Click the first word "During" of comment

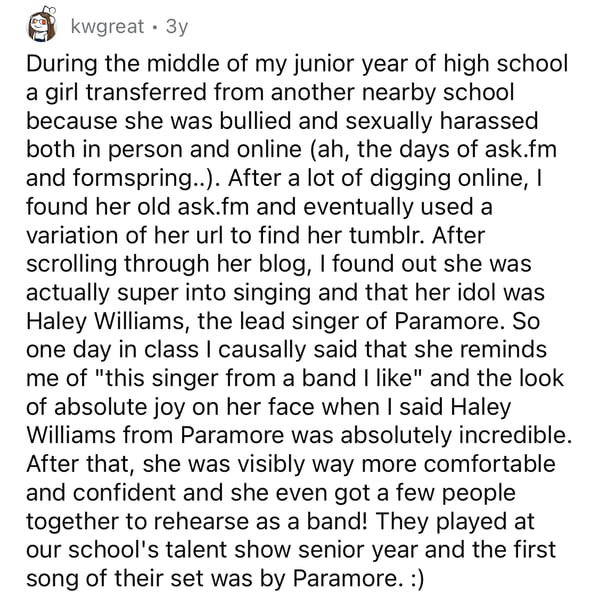pyautogui.click(x=61, y=63)
